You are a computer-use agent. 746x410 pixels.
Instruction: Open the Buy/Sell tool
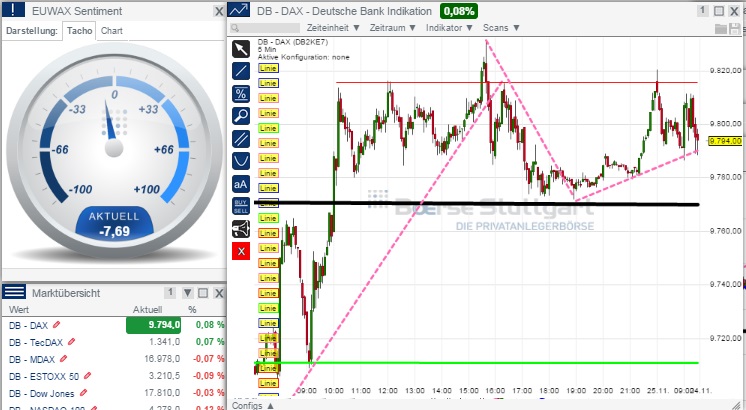tap(241, 206)
